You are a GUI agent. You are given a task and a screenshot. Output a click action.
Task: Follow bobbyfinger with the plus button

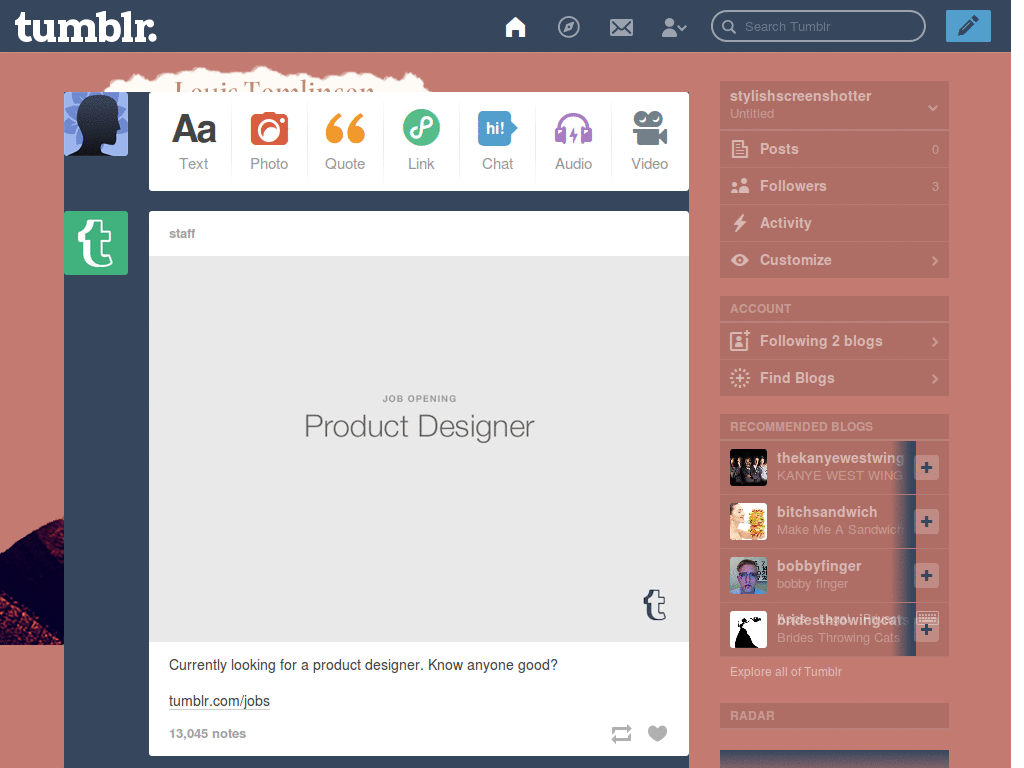coord(926,575)
